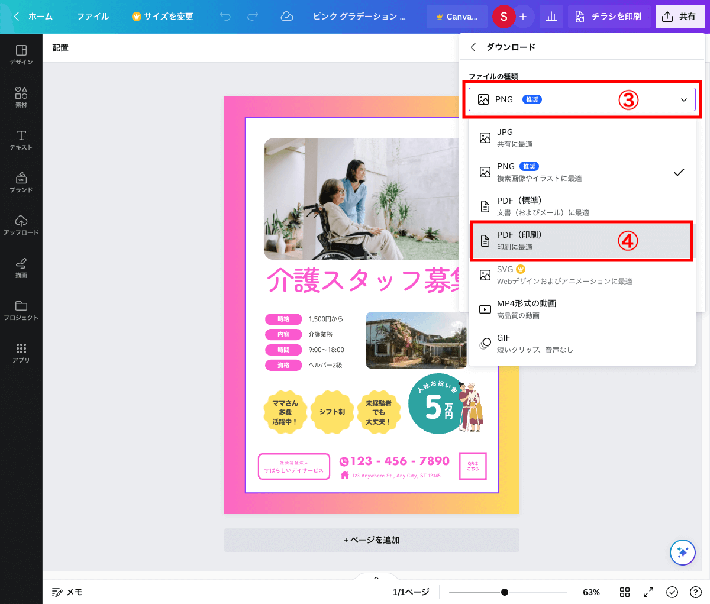Click the design title ピンクグラデーション
Viewport: 710px width, 604px height.
(x=359, y=17)
